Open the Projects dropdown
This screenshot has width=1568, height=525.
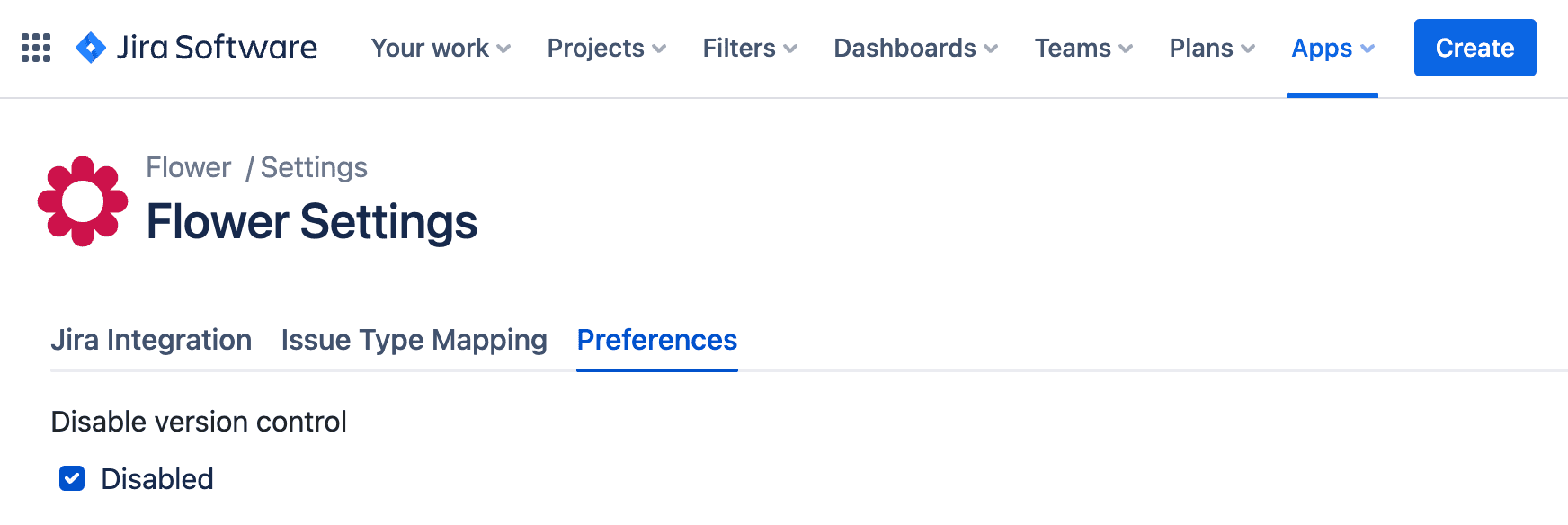[606, 48]
